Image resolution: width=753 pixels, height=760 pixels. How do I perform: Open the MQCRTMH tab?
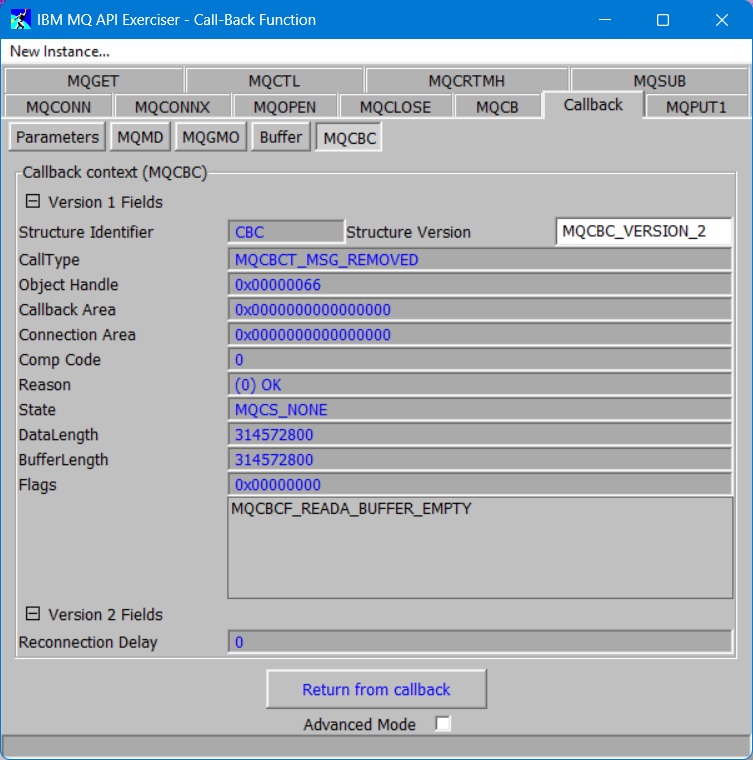(x=467, y=80)
